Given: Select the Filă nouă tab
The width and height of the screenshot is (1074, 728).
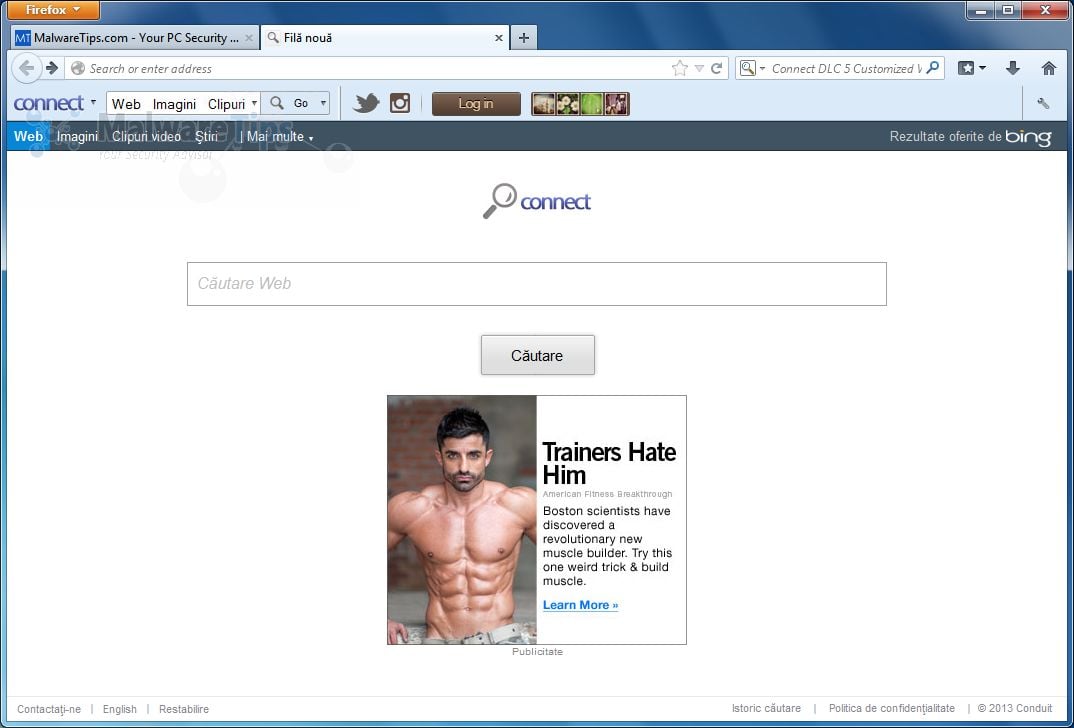Looking at the screenshot, I should (384, 38).
